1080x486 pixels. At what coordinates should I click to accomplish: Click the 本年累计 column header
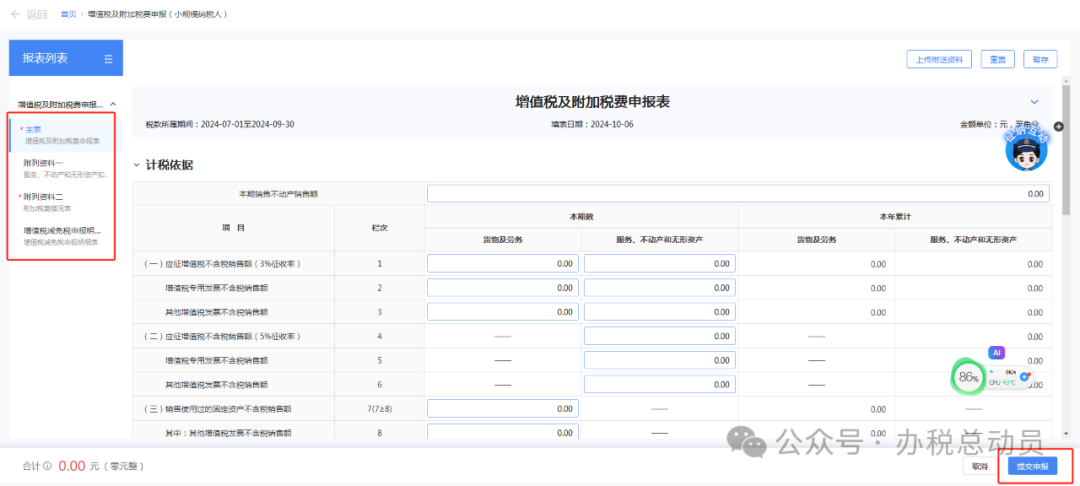click(895, 216)
